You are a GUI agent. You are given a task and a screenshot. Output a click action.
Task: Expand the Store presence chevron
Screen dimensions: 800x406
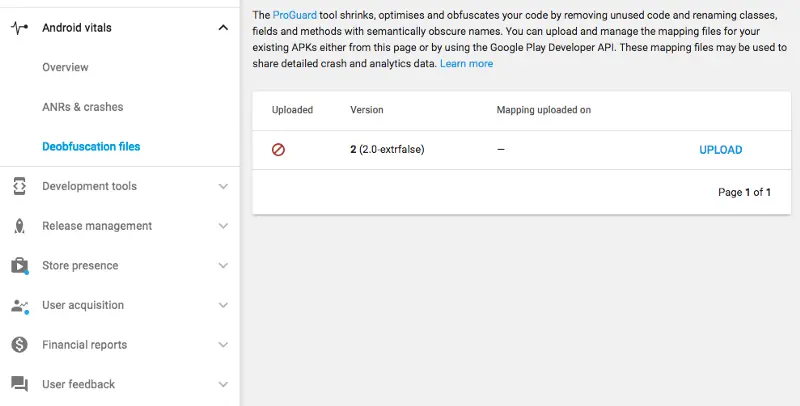223,265
